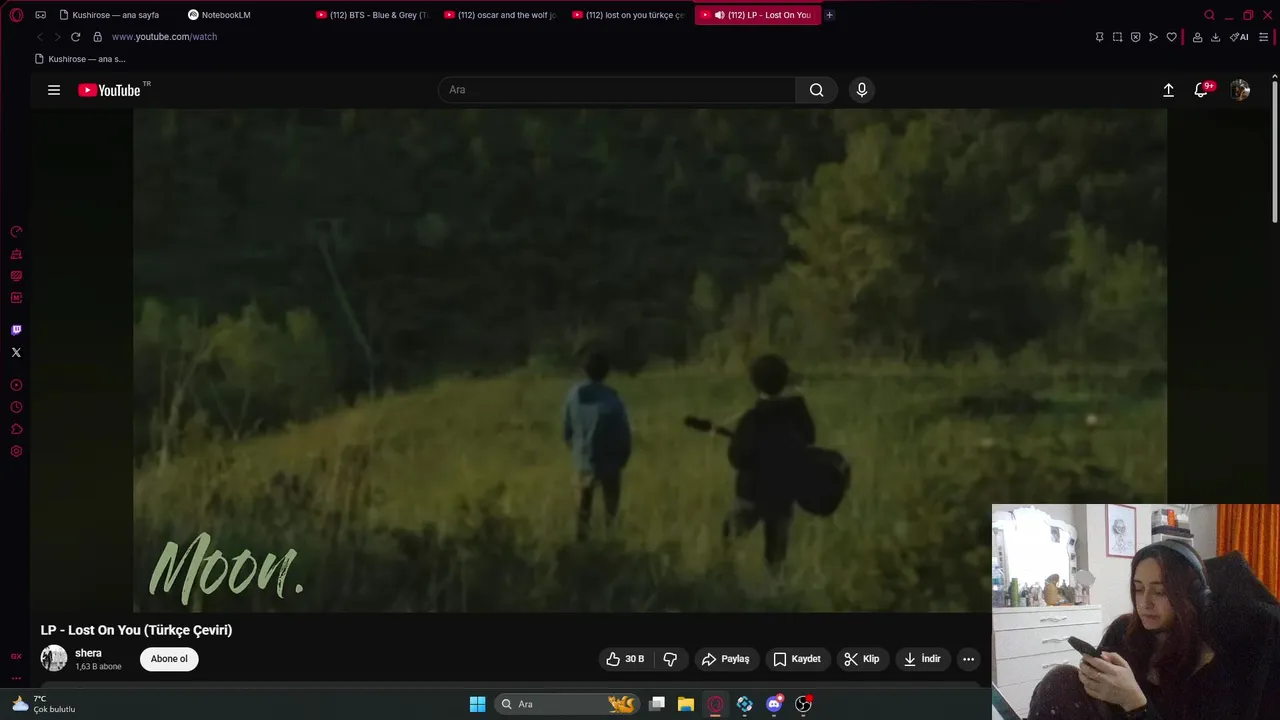Reload the page

[x=75, y=37]
